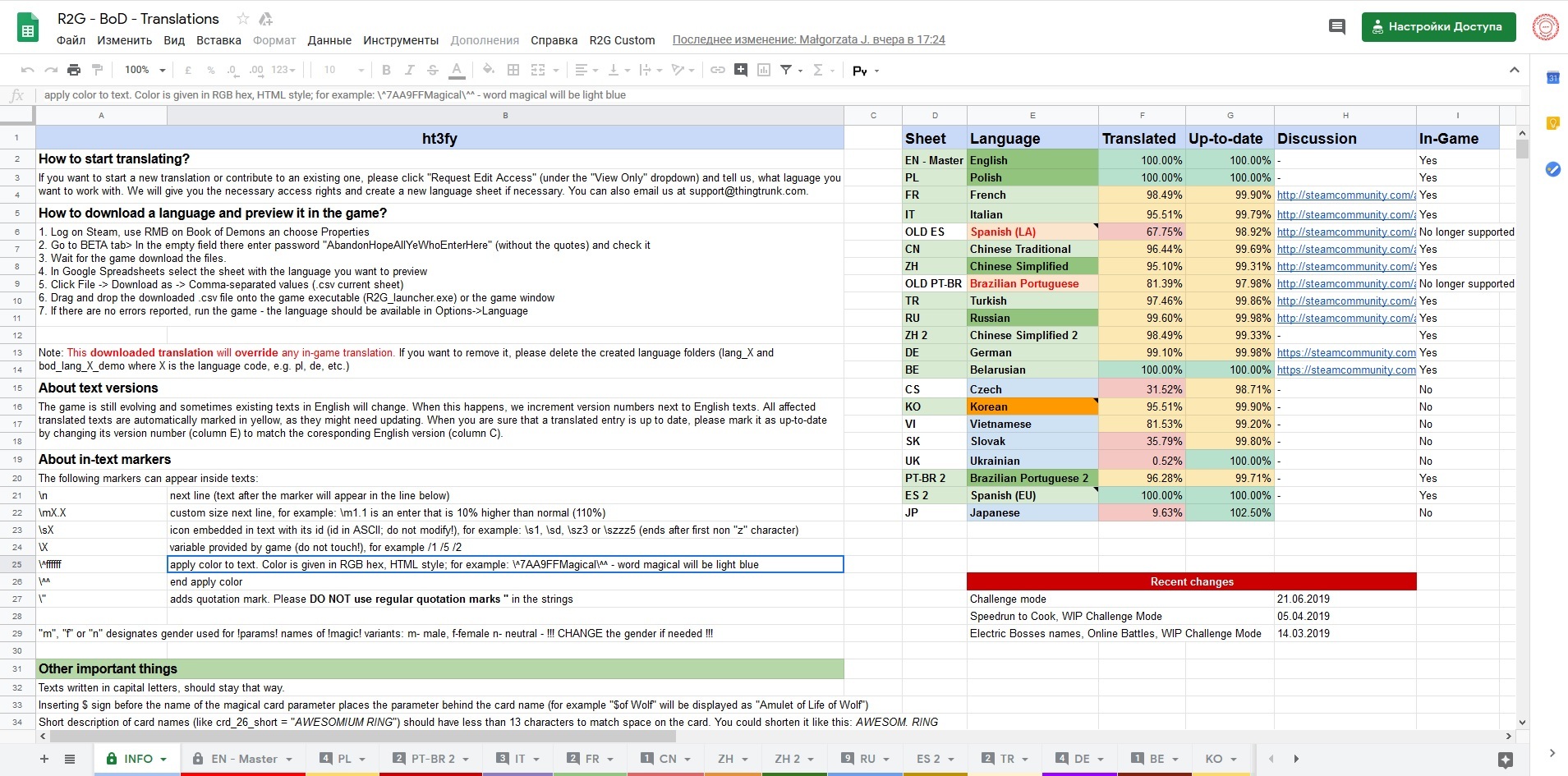The width and height of the screenshot is (1568, 776).
Task: Toggle italic formatting
Action: (x=409, y=71)
